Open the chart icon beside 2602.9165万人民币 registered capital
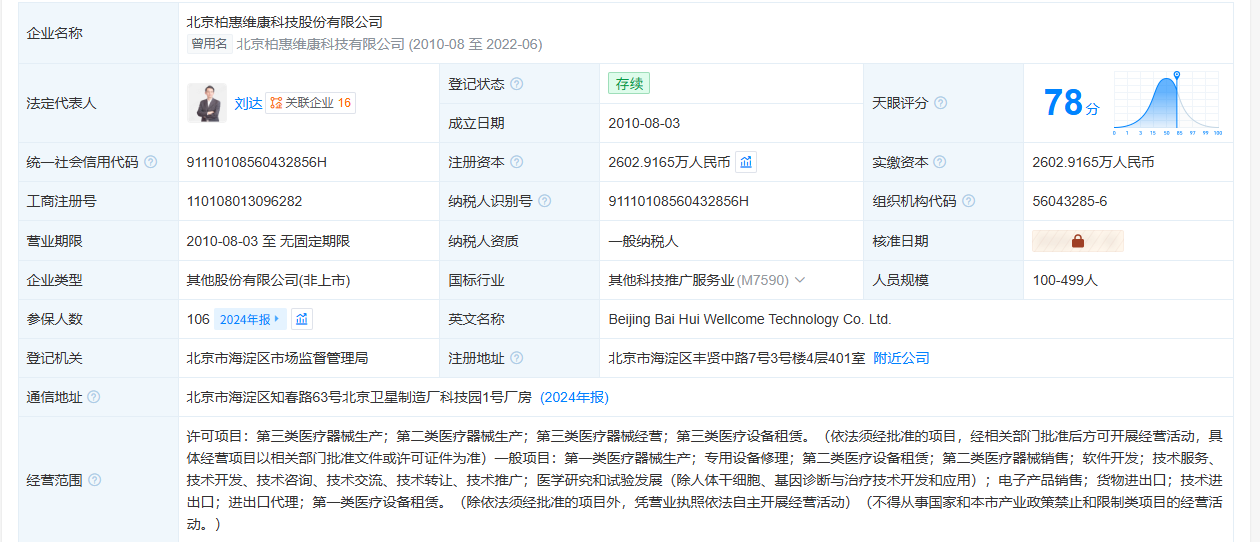 (x=746, y=162)
